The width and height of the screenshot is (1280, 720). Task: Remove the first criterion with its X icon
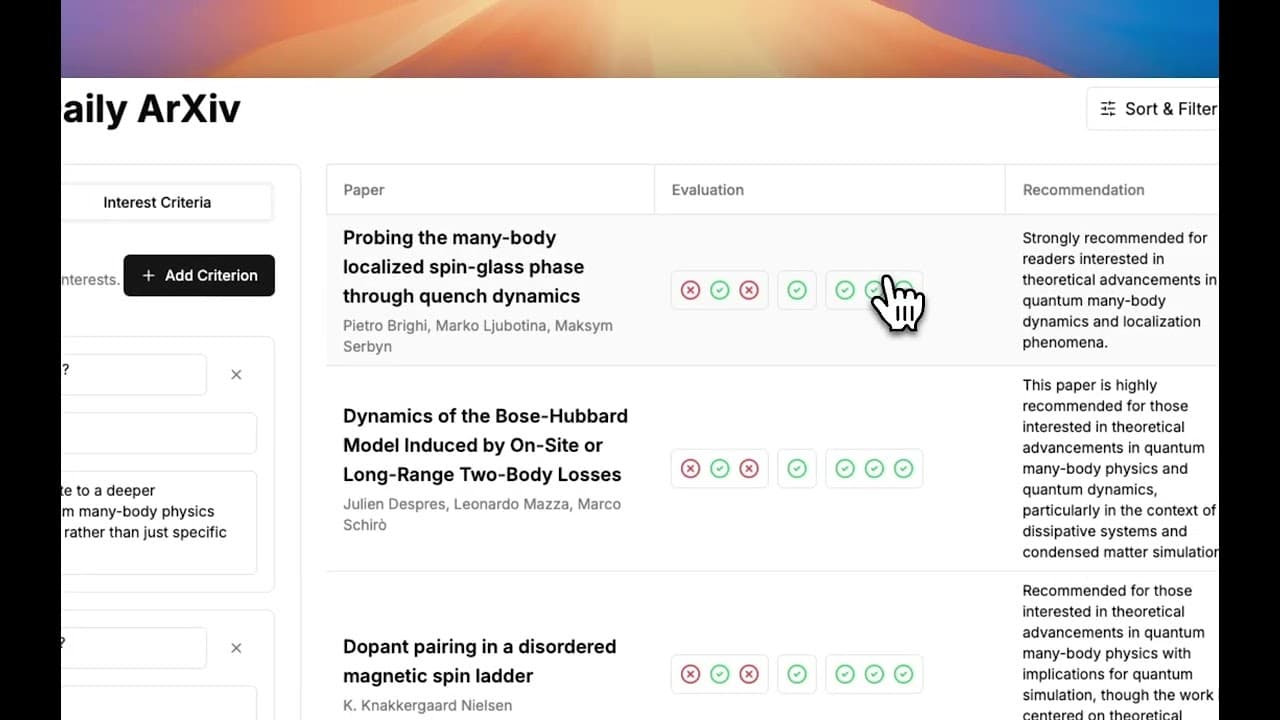(x=236, y=375)
